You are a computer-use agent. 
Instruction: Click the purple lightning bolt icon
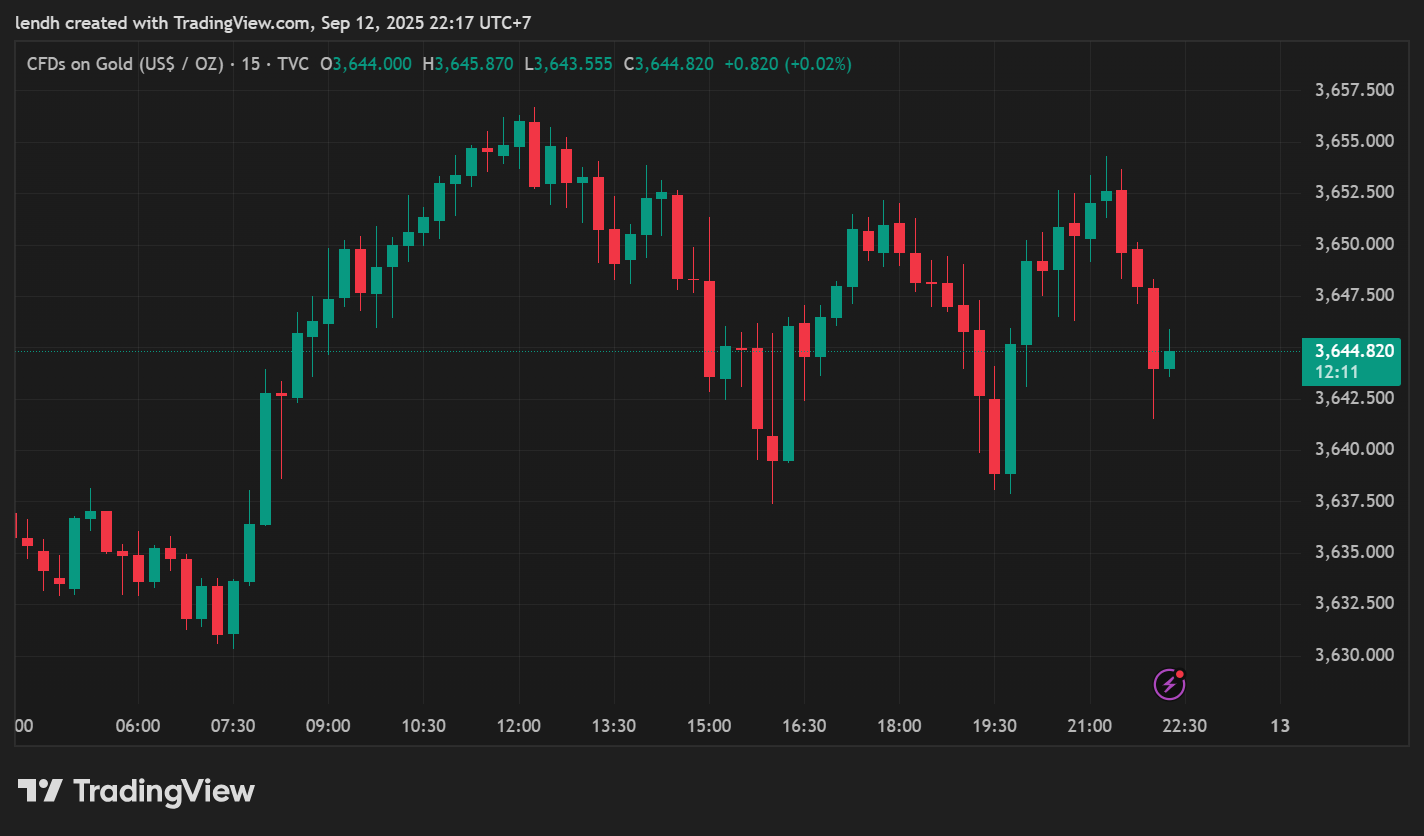[1169, 684]
